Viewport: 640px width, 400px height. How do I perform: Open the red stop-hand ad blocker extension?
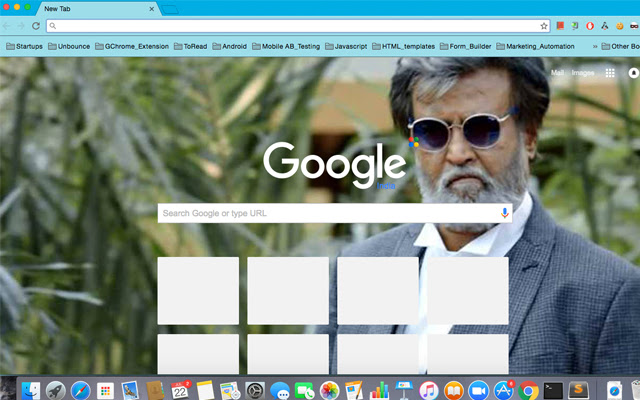pyautogui.click(x=590, y=26)
